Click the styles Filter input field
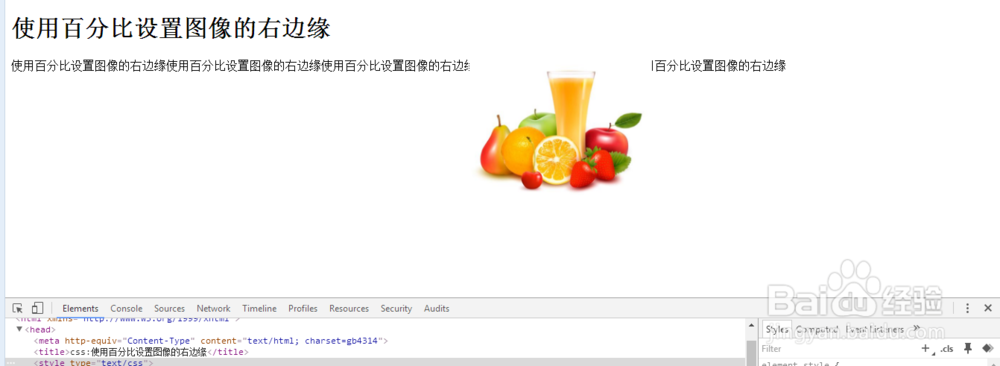Screen dimensions: 1000x366 click(839, 349)
